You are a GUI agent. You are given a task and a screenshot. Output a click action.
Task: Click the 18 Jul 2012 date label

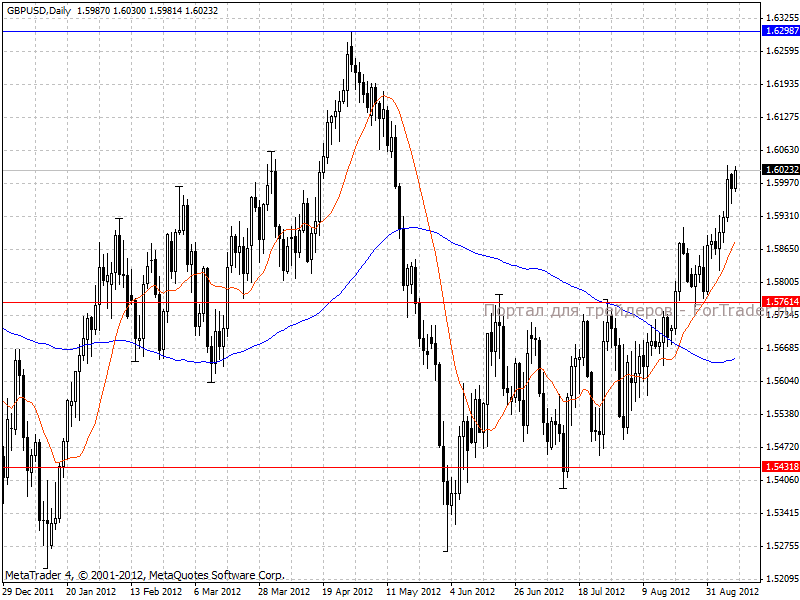coord(604,591)
